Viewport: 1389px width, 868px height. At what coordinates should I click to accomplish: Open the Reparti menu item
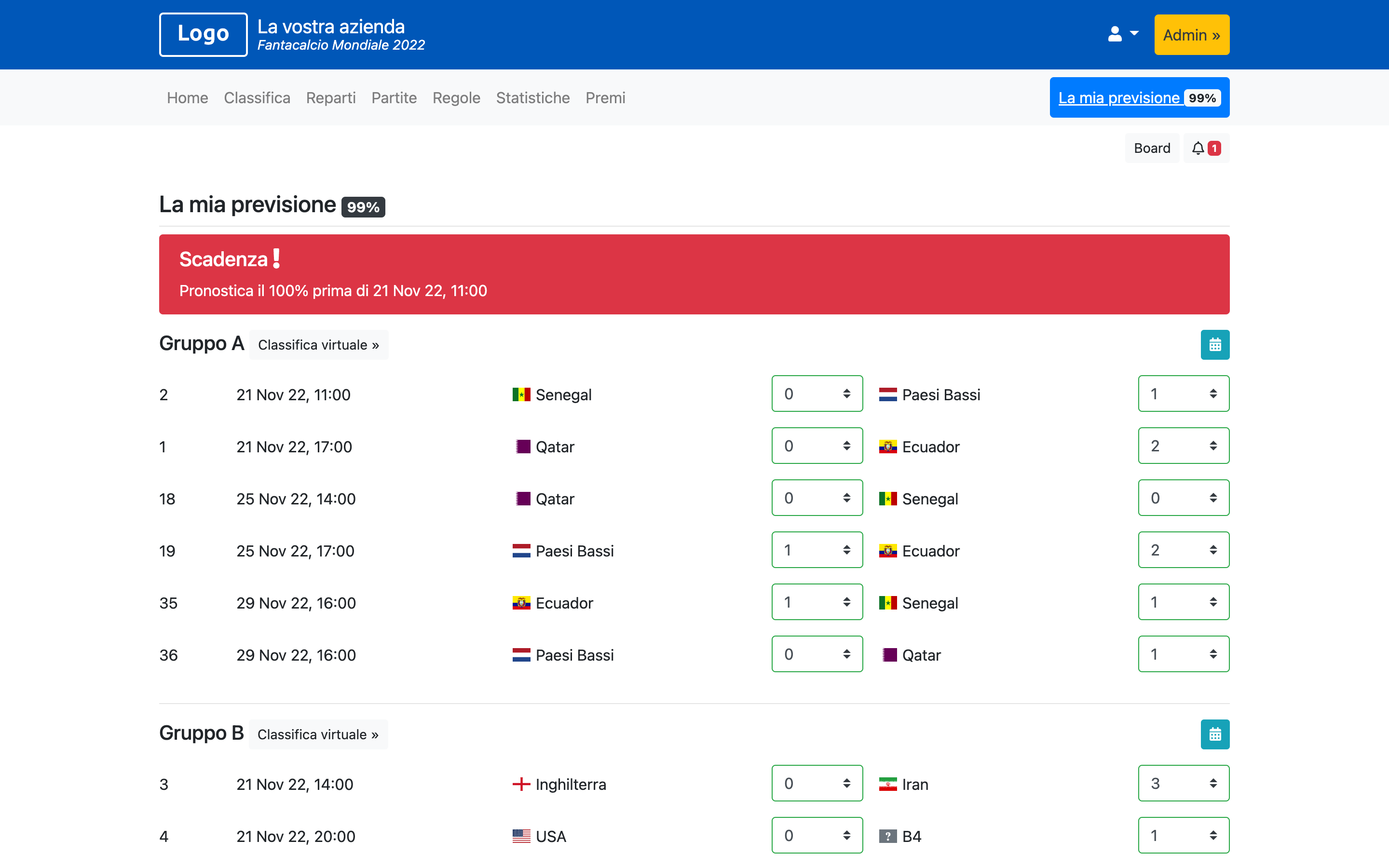coord(330,97)
